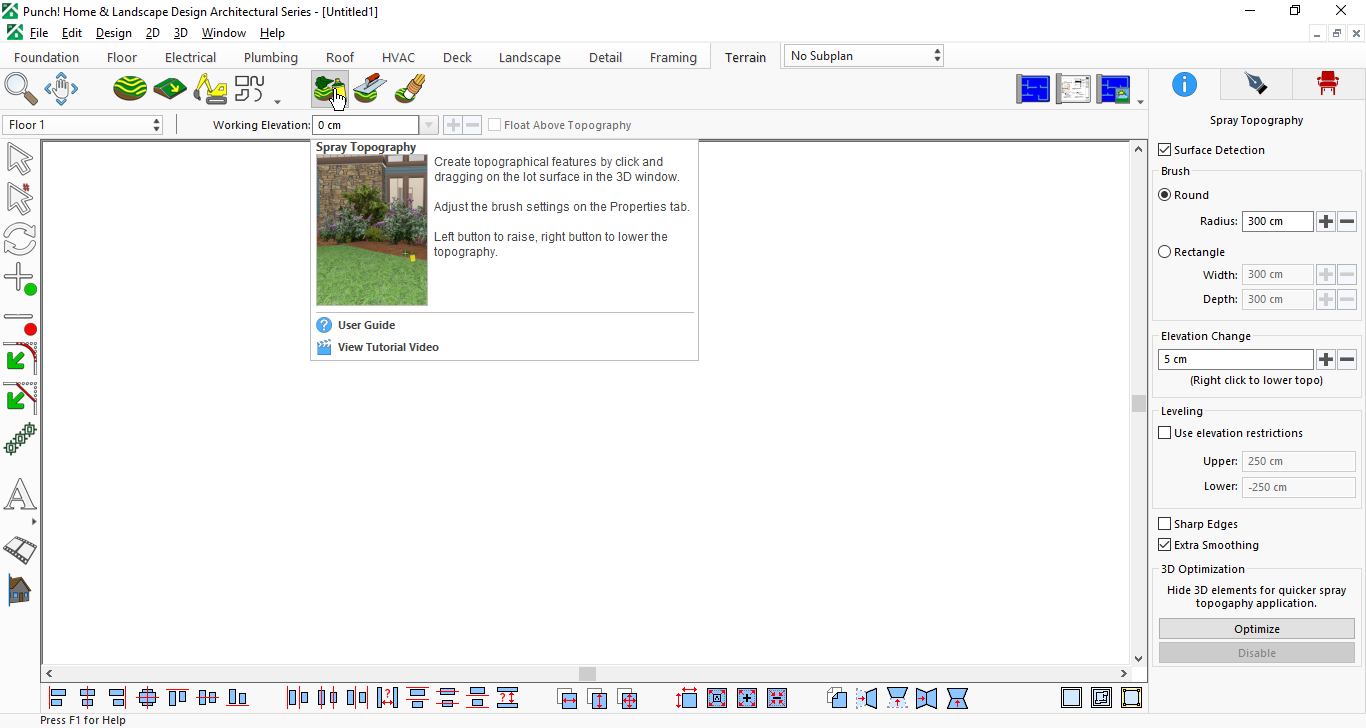Click the Optimize button
The image size is (1366, 728).
1257,629
